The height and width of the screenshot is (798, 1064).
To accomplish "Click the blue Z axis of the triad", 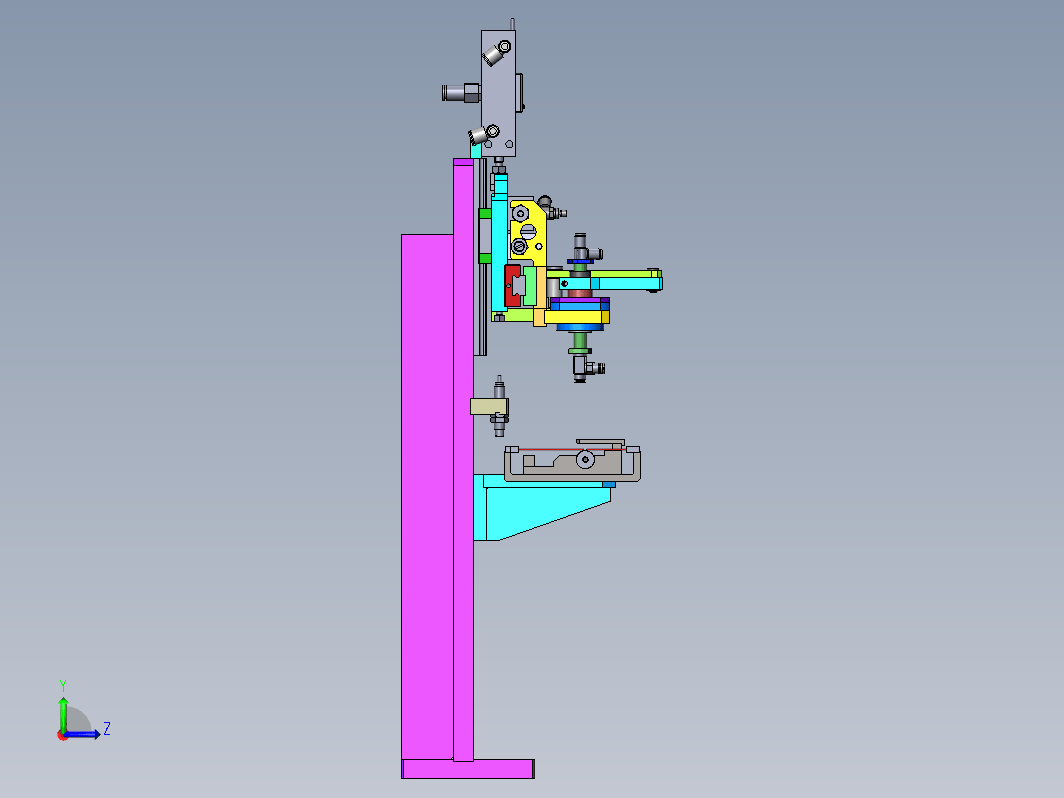I will [x=83, y=734].
